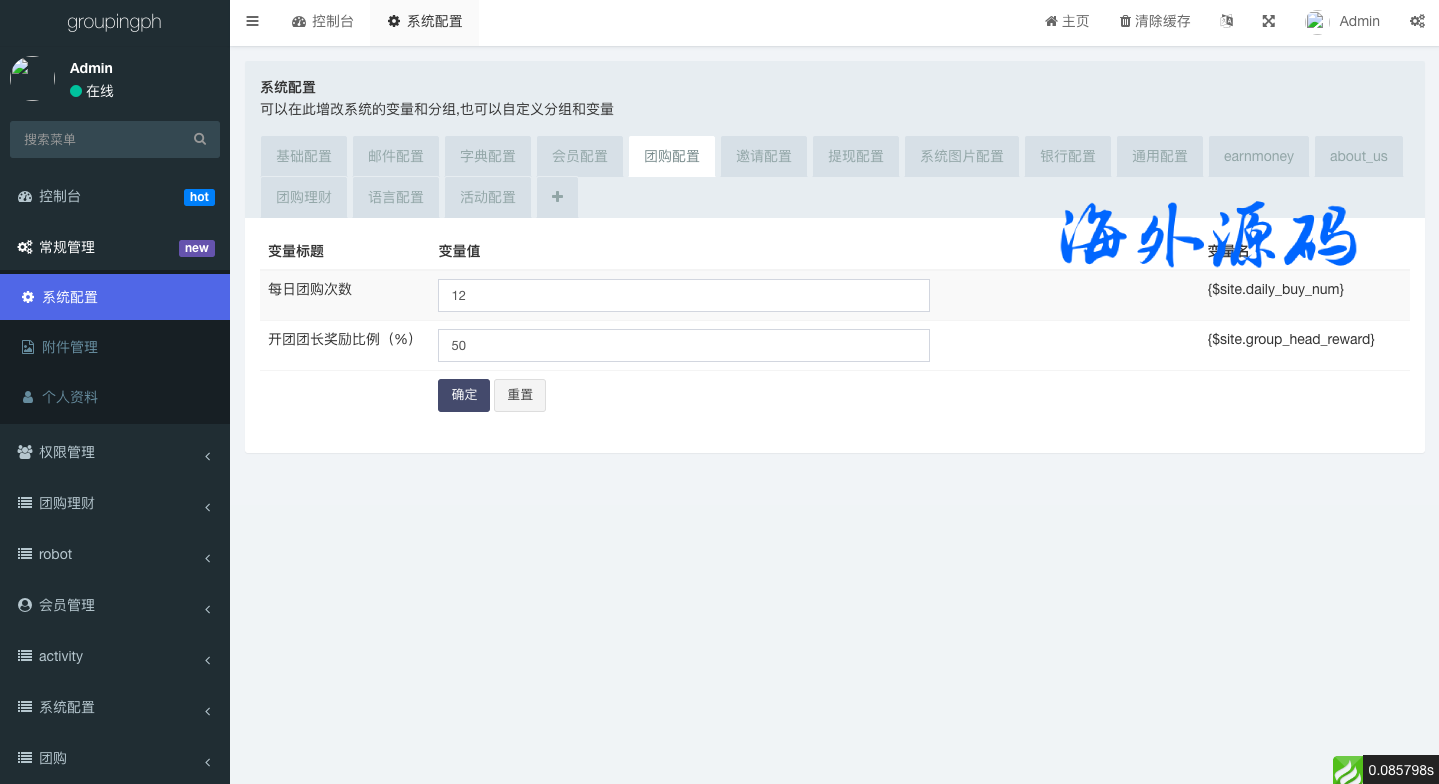This screenshot has width=1439, height=784.
Task: Click the green leaf debug icon
Action: (1347, 770)
